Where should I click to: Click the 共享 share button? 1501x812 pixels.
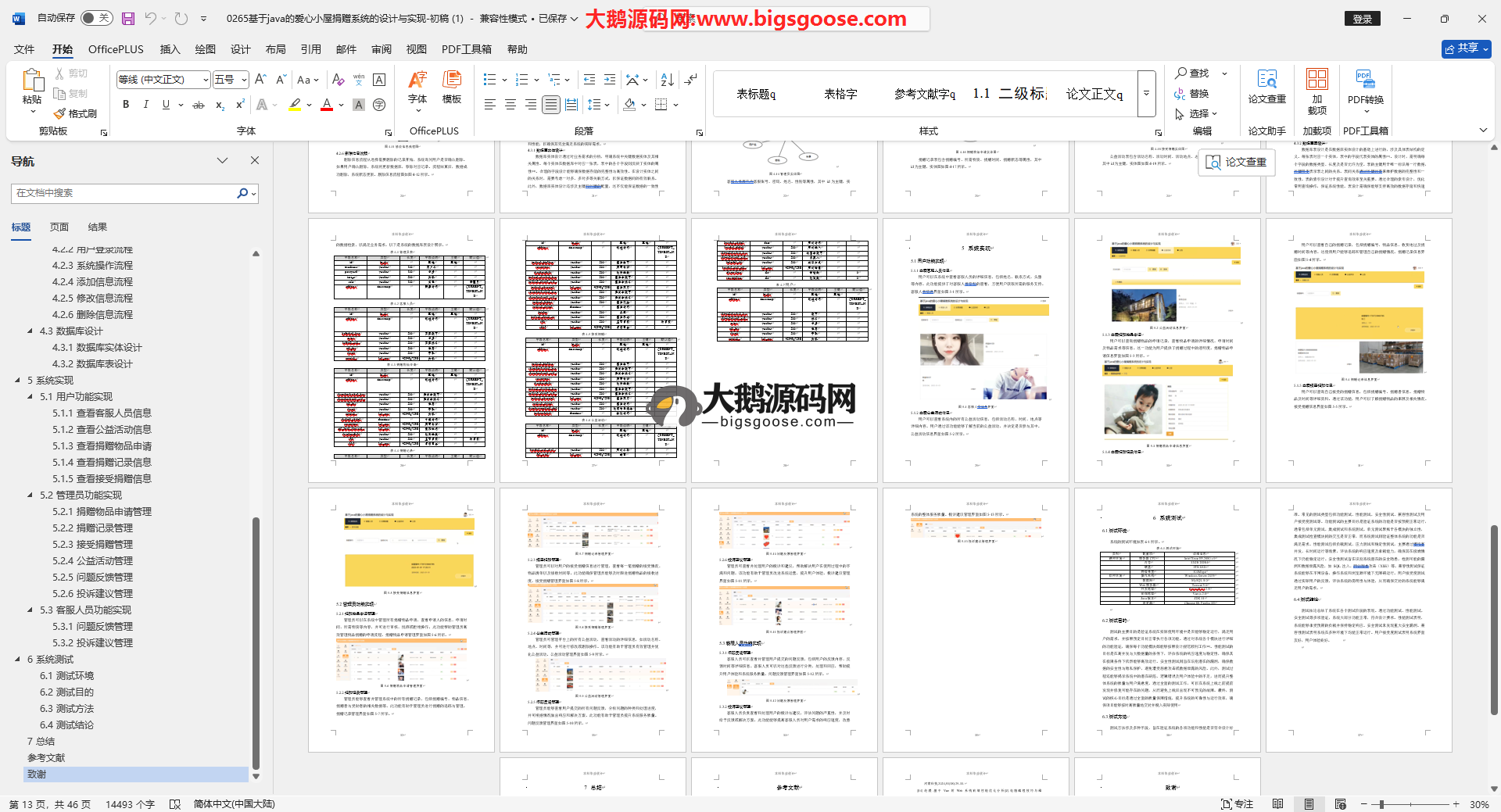(1466, 48)
